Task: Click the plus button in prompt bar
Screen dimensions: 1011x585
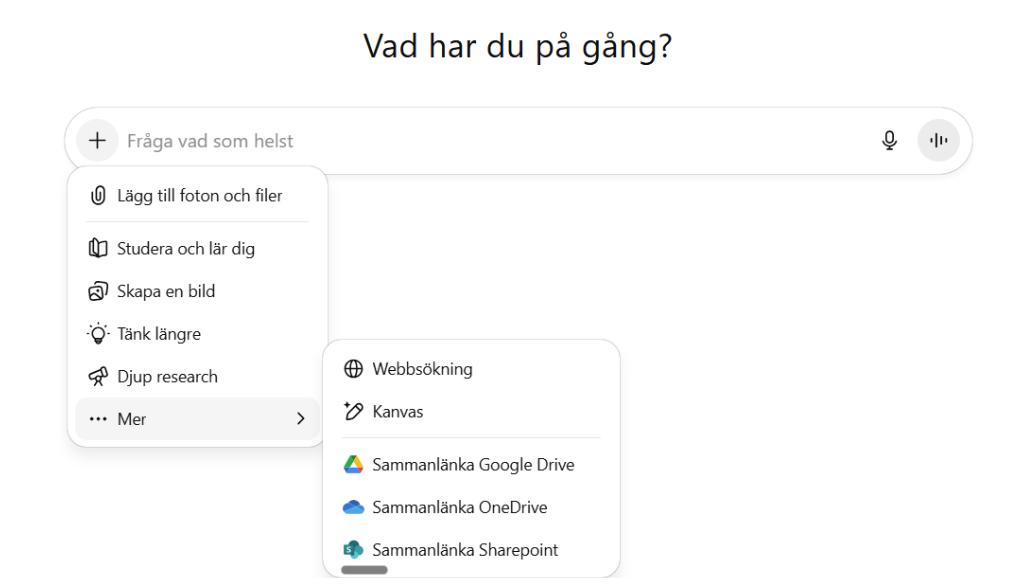Action: tap(97, 141)
